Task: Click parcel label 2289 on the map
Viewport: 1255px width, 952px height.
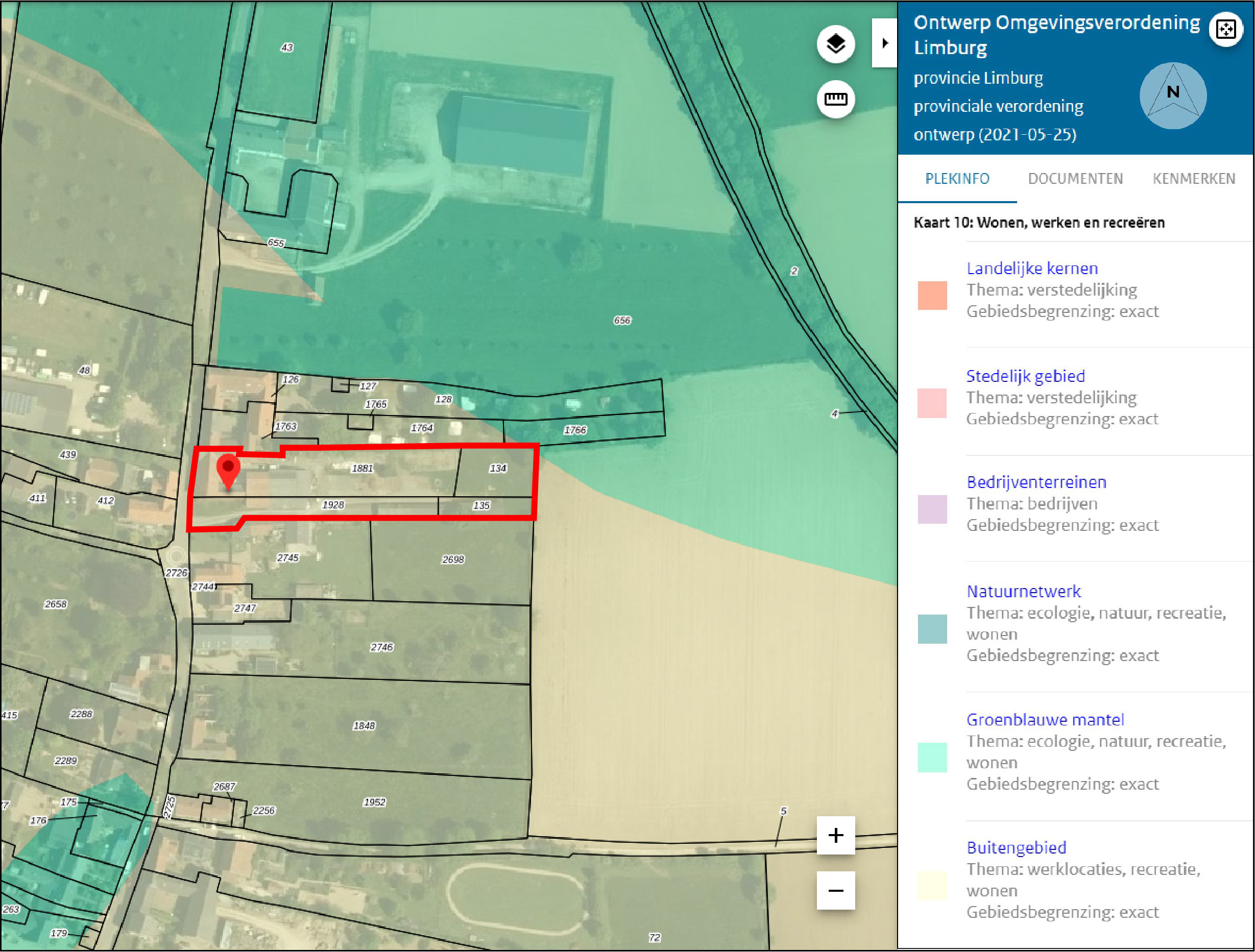Action: (65, 760)
